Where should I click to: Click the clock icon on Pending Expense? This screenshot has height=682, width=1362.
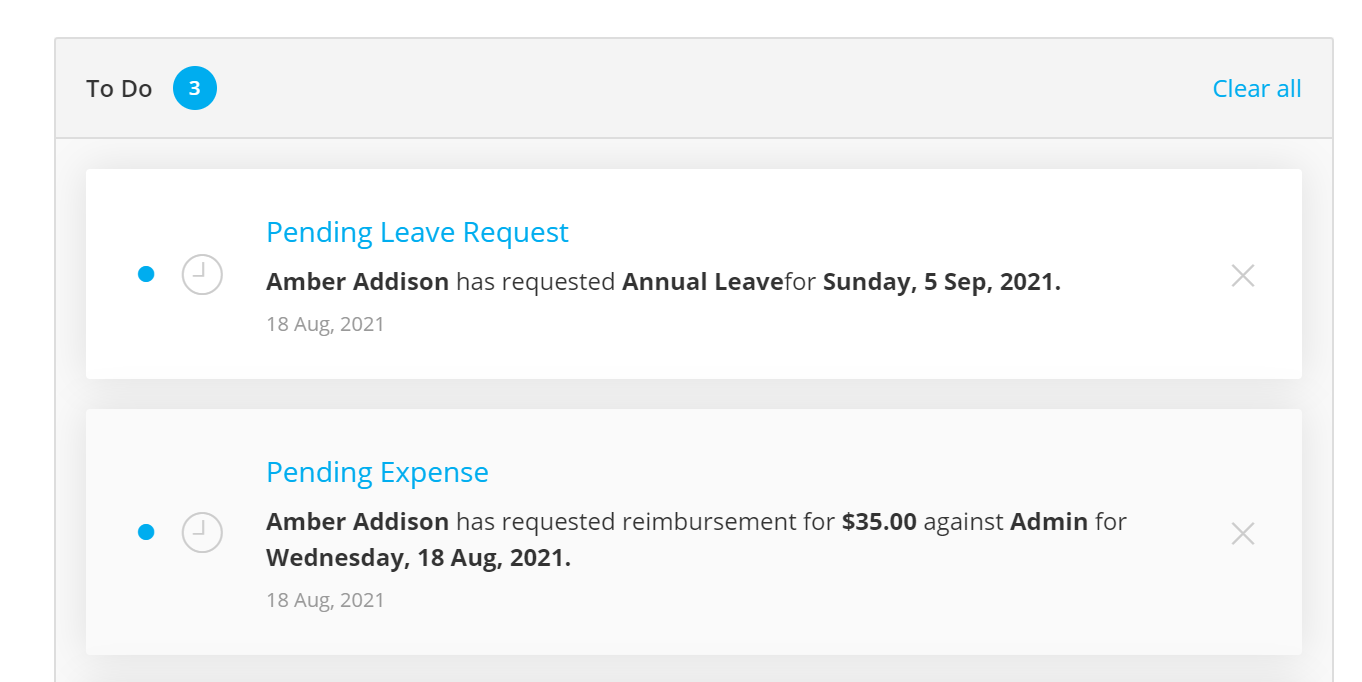202,532
